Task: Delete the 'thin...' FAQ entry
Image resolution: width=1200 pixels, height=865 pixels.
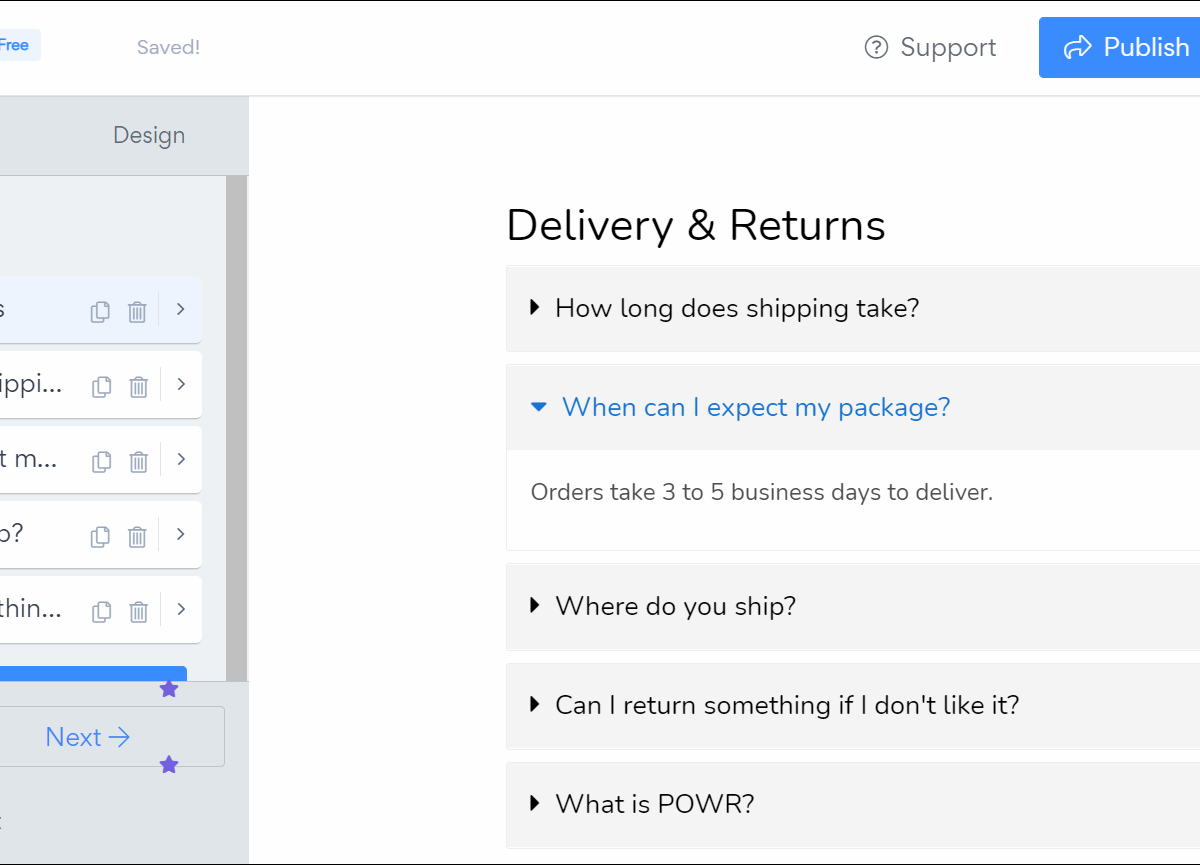Action: pyautogui.click(x=139, y=611)
